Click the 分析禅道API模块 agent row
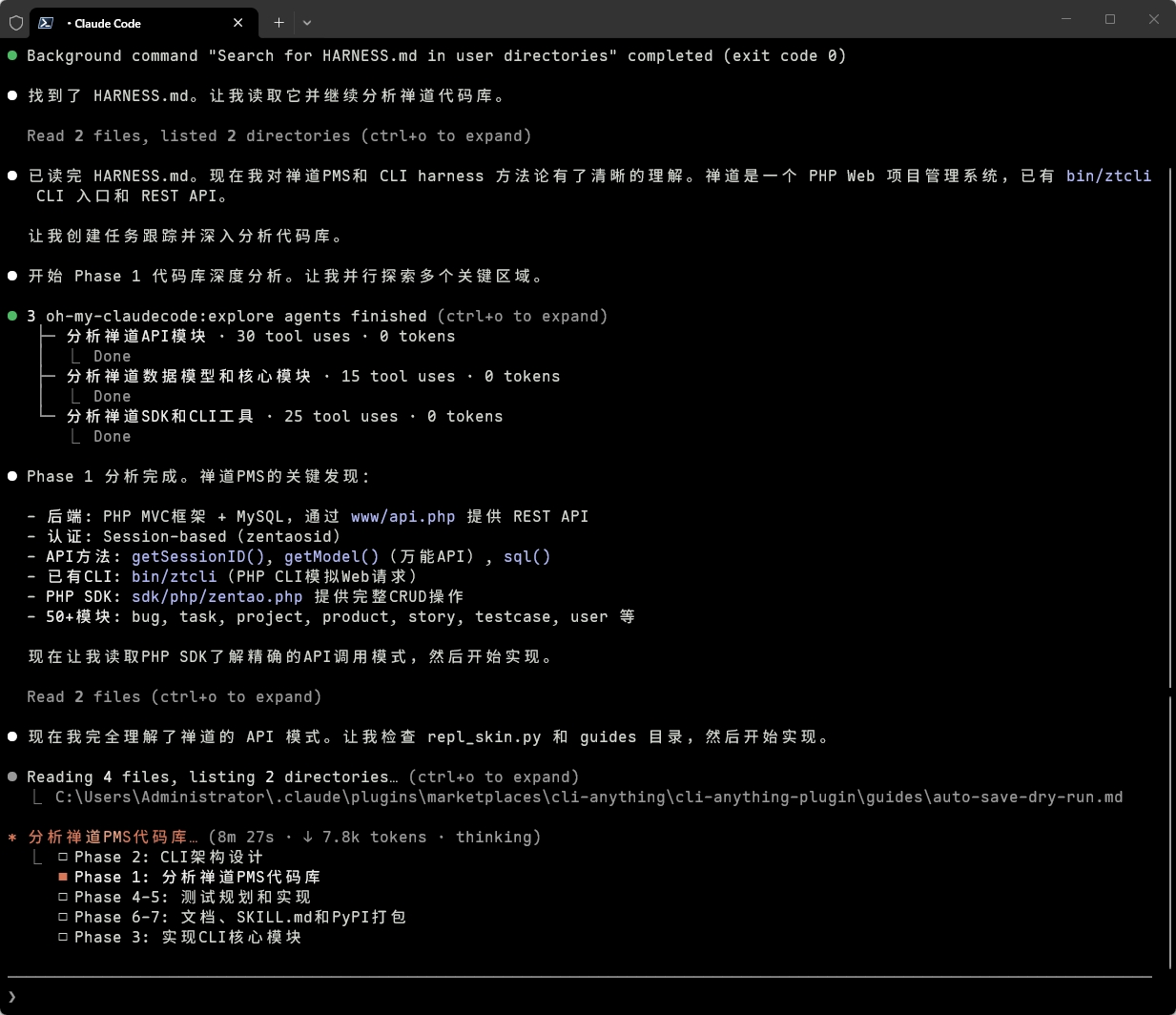Screen dimensions: 1176x1015 coord(260,336)
